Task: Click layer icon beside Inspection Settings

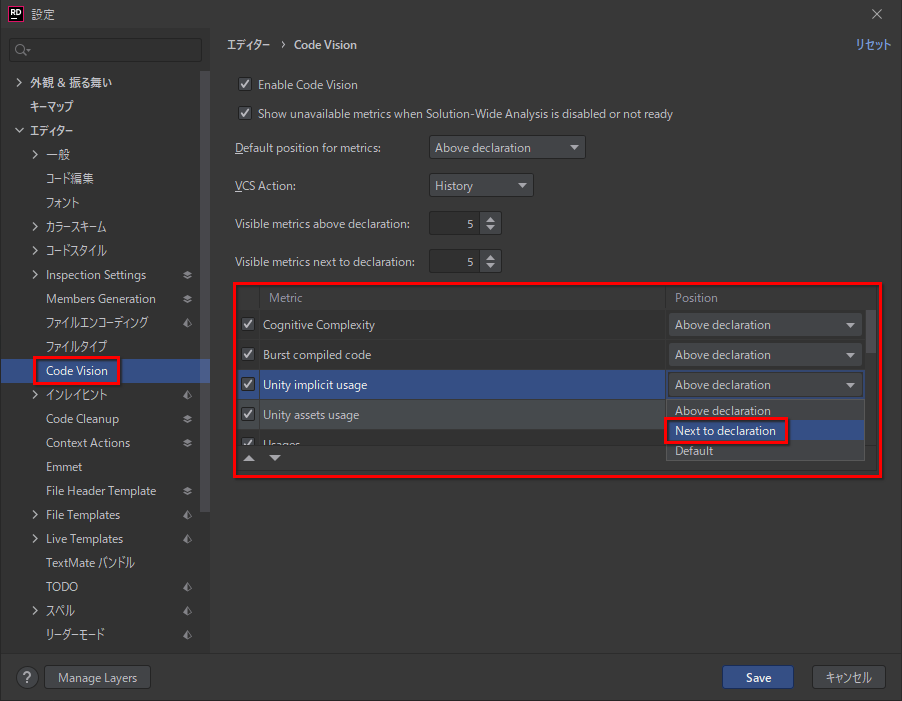Action: pyautogui.click(x=187, y=275)
